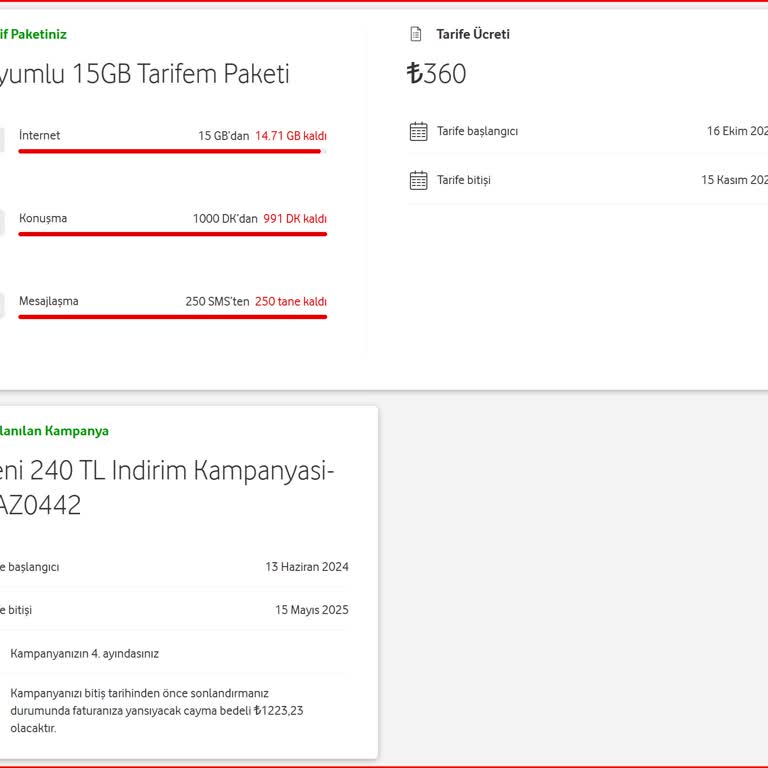
Task: Click the ₺1223,23 cayma bedeli notice
Action: (157, 711)
